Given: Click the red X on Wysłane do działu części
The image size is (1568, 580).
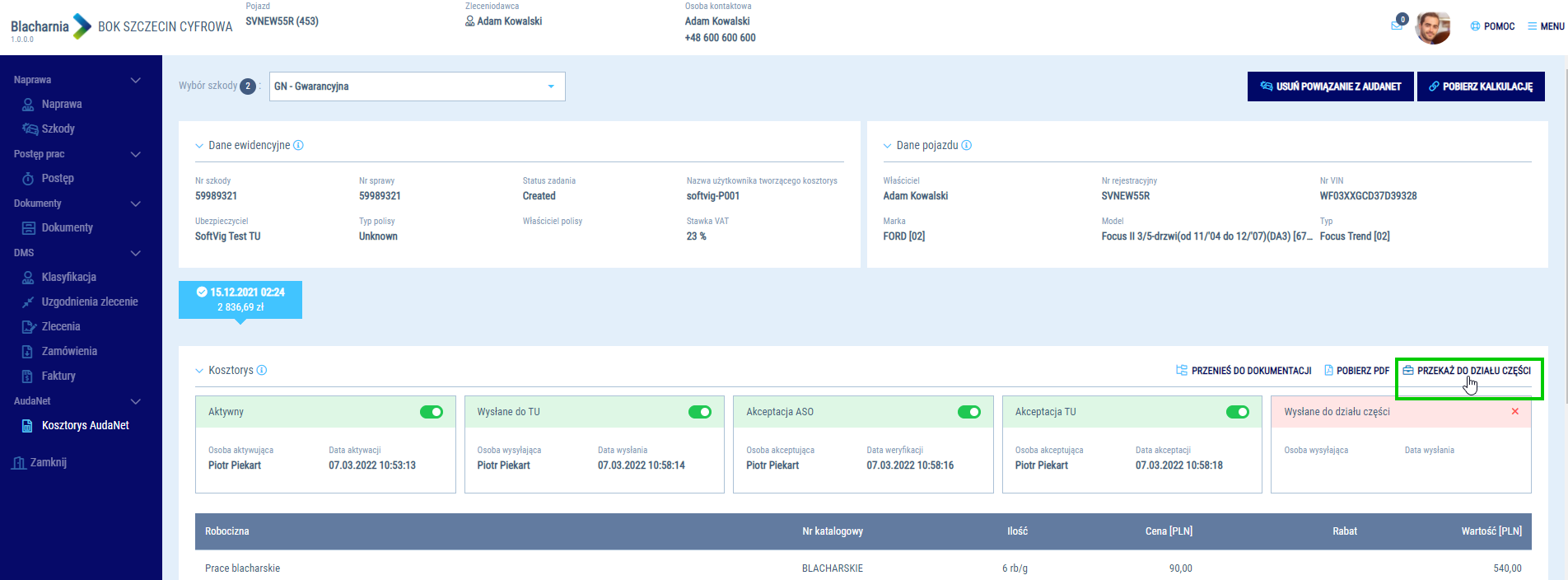Looking at the screenshot, I should point(1514,411).
